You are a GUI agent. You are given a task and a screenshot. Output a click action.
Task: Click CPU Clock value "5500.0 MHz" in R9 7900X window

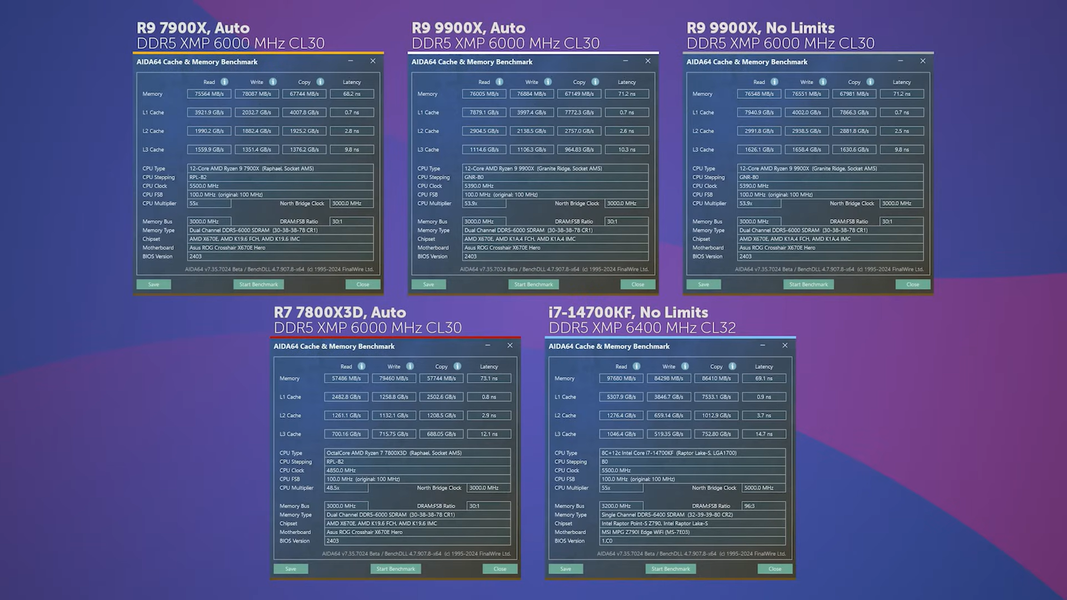click(x=280, y=186)
